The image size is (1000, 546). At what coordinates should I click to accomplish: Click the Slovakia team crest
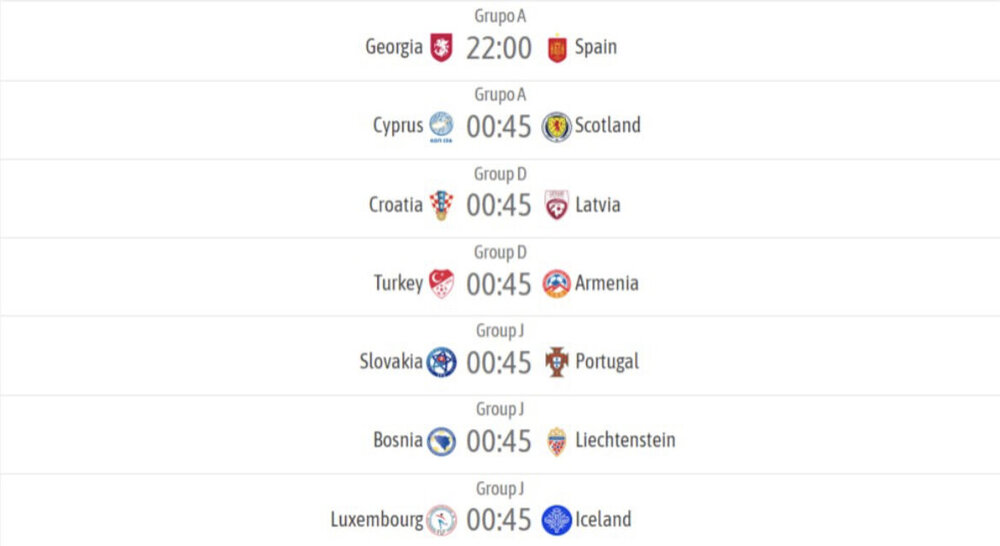[441, 362]
